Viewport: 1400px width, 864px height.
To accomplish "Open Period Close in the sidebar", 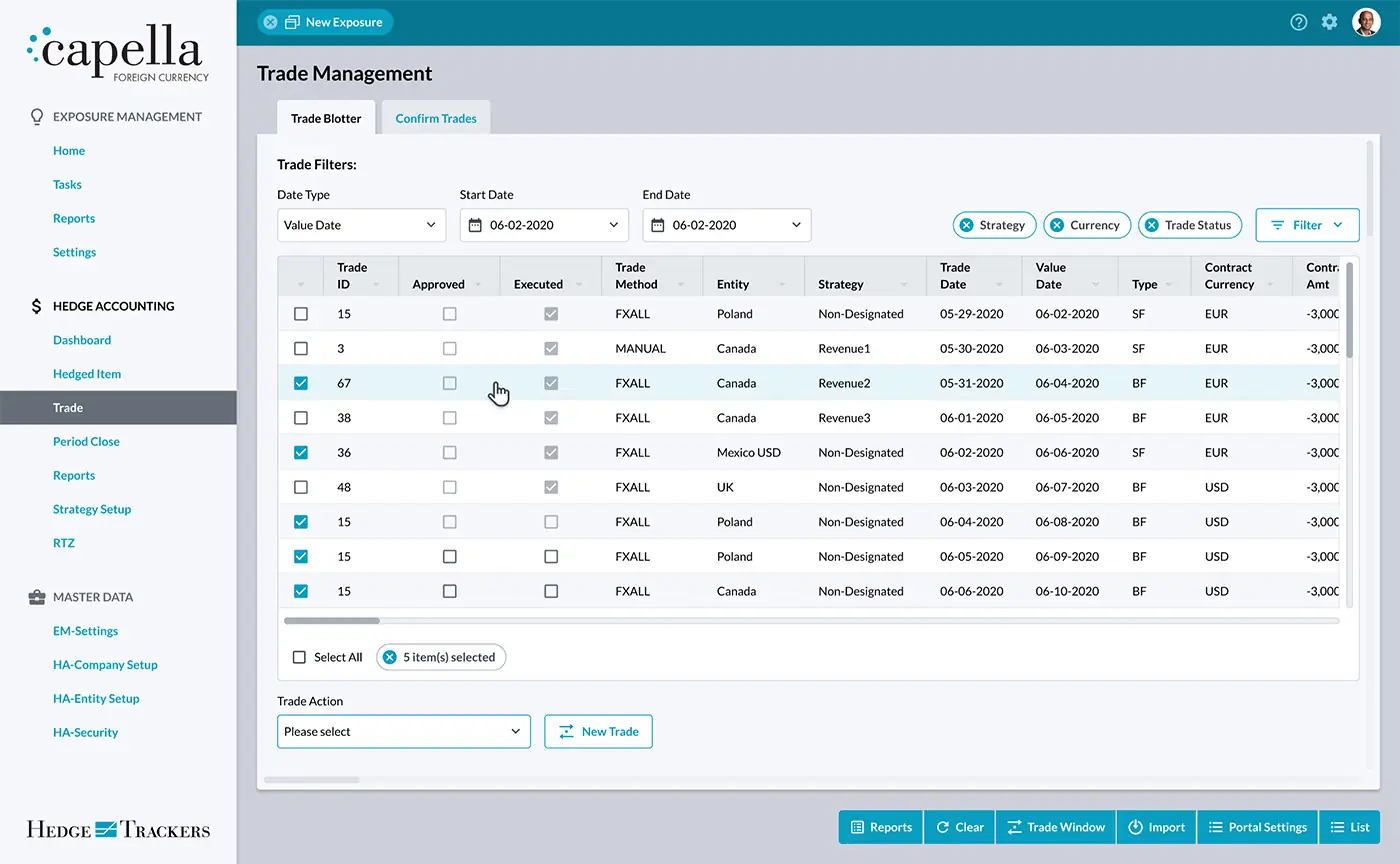I will [x=86, y=441].
